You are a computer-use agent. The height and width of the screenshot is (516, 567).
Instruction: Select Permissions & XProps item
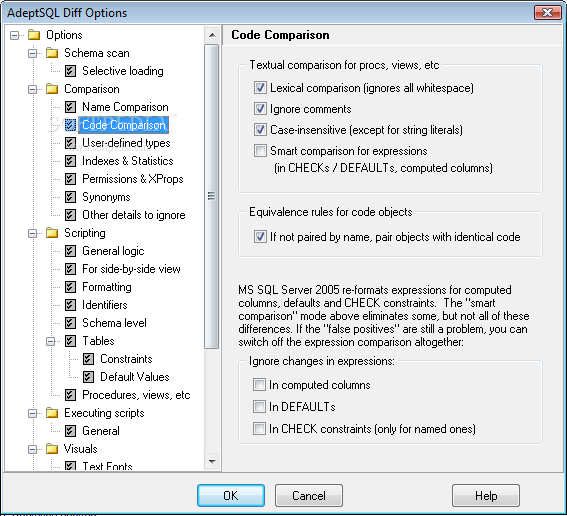[133, 179]
